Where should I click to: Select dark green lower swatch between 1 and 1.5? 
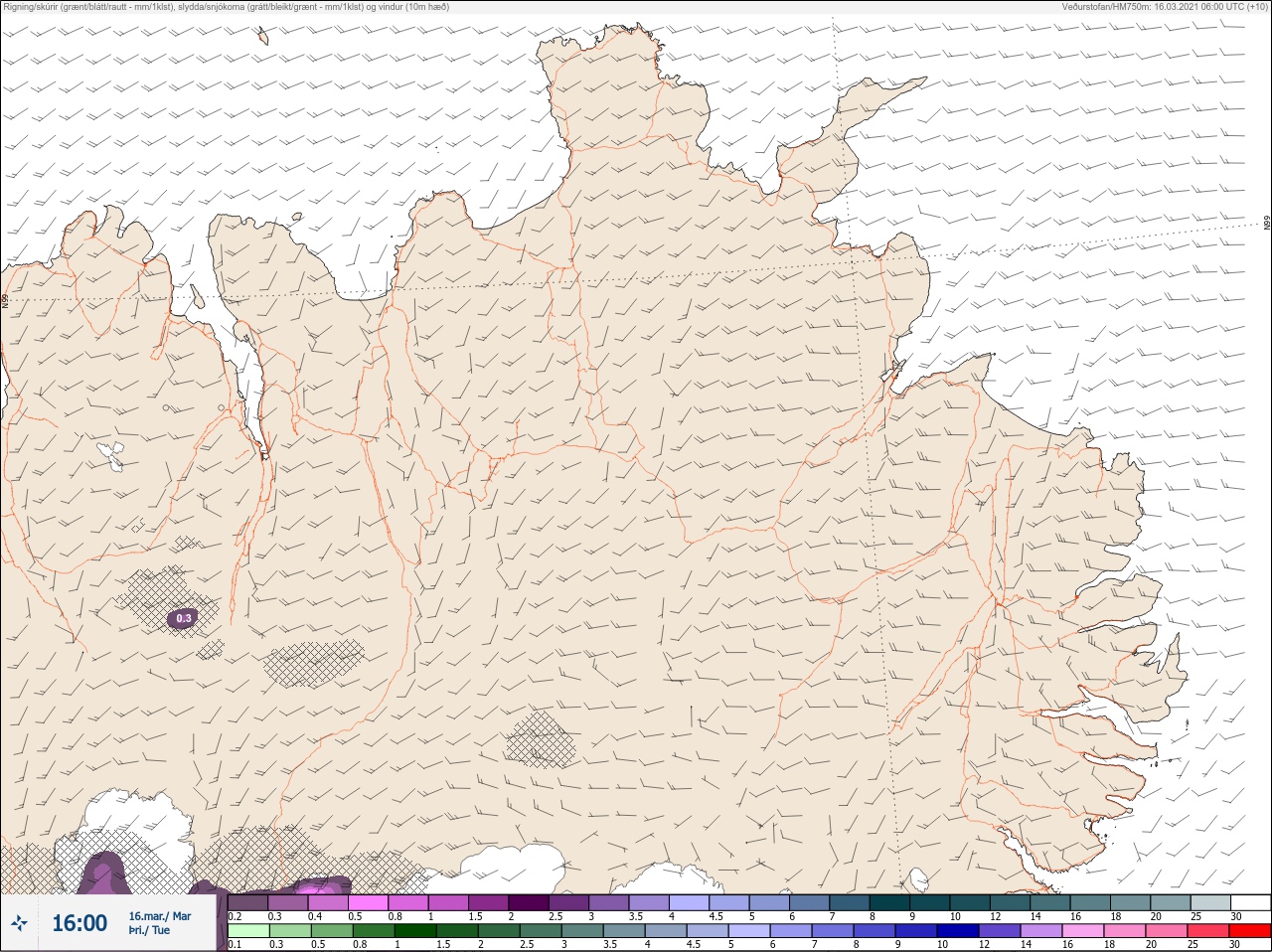[415, 931]
